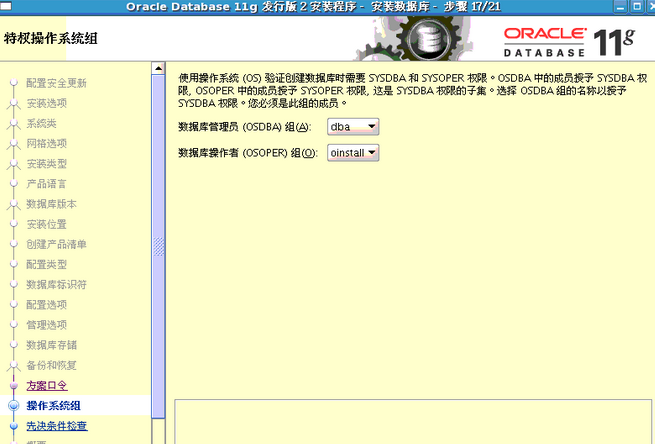Maximize the Oracle installer window
The image size is (655, 444).
pyautogui.click(x=637, y=7)
